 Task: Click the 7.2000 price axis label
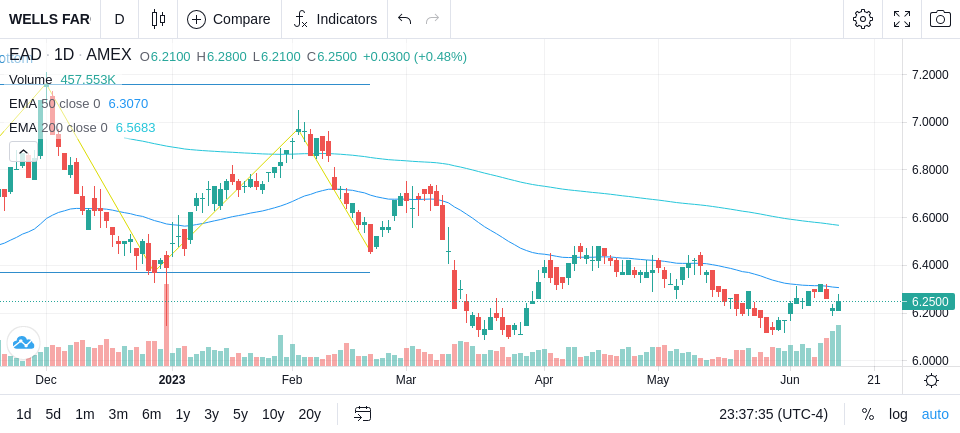click(930, 75)
